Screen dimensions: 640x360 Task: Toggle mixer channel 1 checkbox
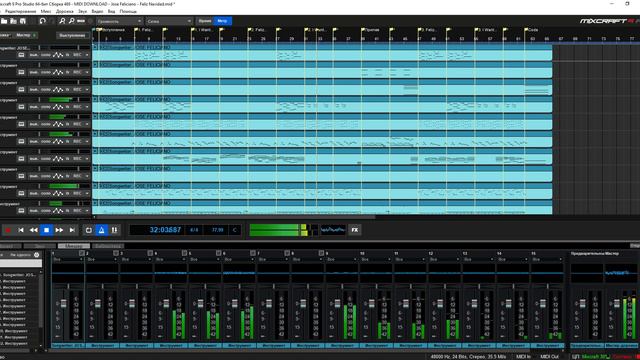point(82,253)
